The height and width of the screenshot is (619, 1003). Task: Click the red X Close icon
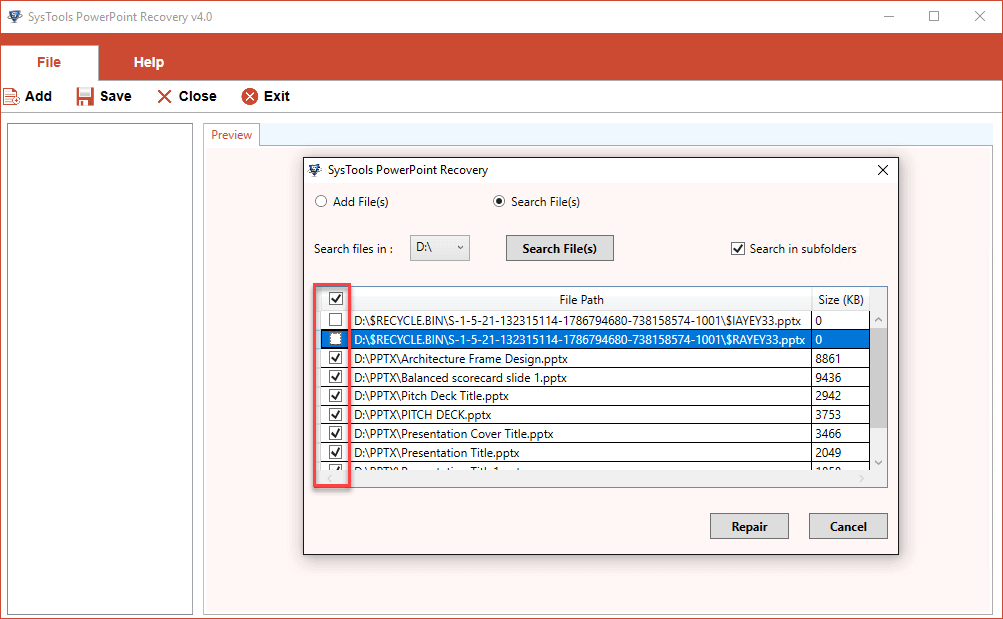pyautogui.click(x=164, y=97)
